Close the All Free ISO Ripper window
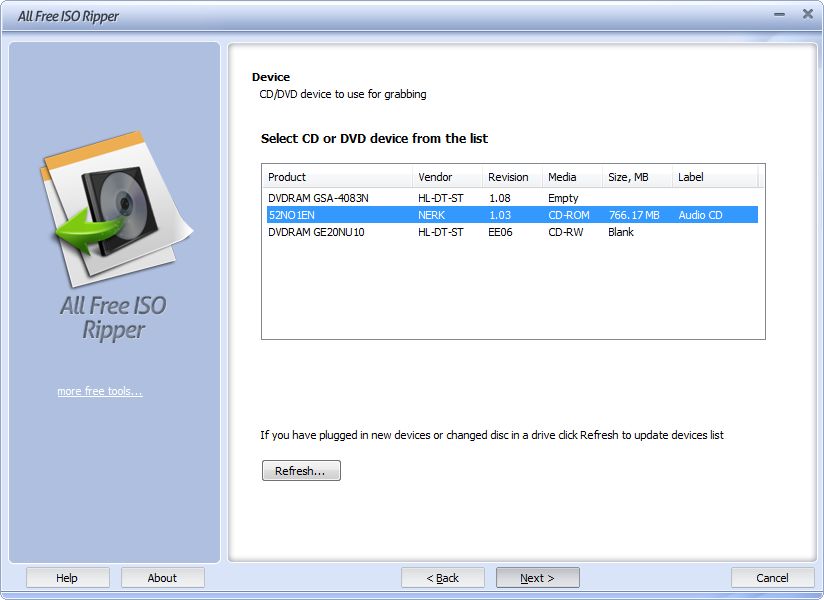Viewport: 824px width, 600px height. point(808,14)
